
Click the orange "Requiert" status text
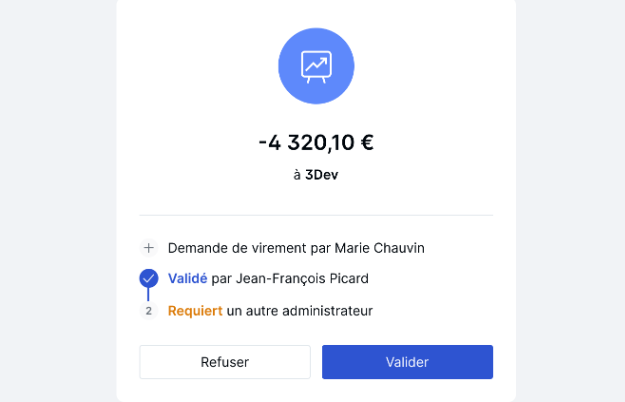[195, 311]
